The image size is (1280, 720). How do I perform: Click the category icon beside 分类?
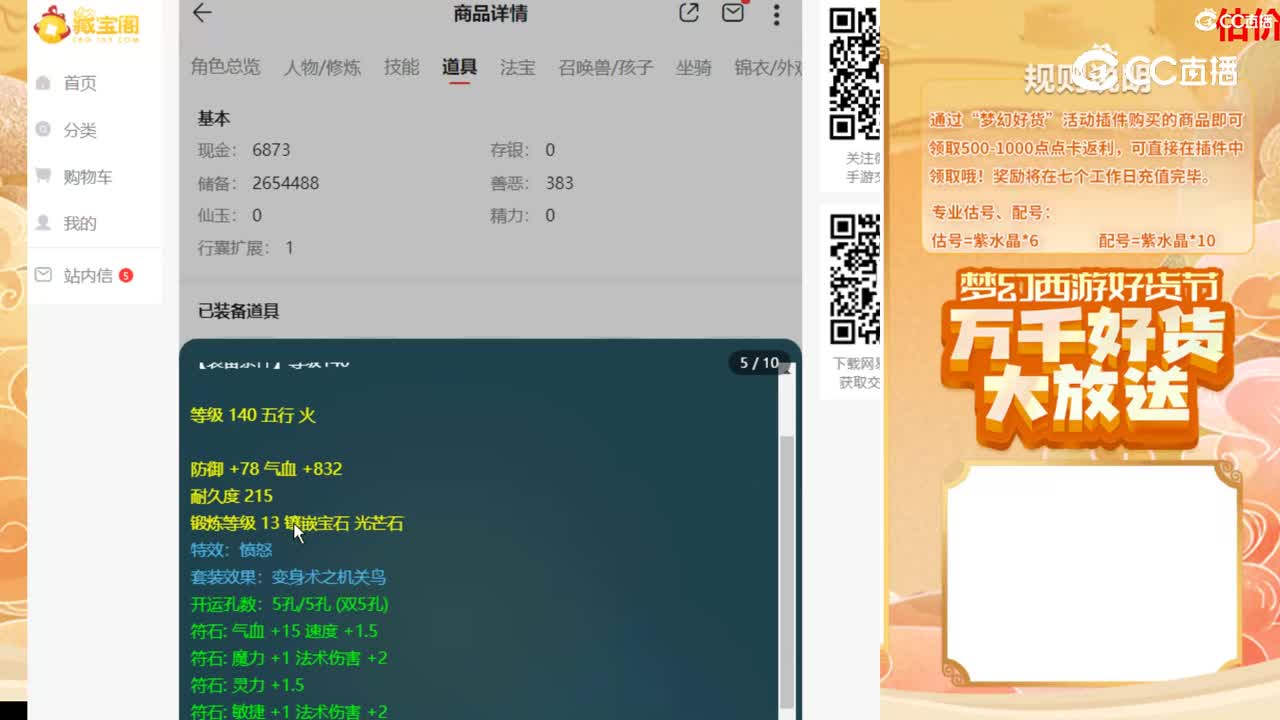pos(43,129)
